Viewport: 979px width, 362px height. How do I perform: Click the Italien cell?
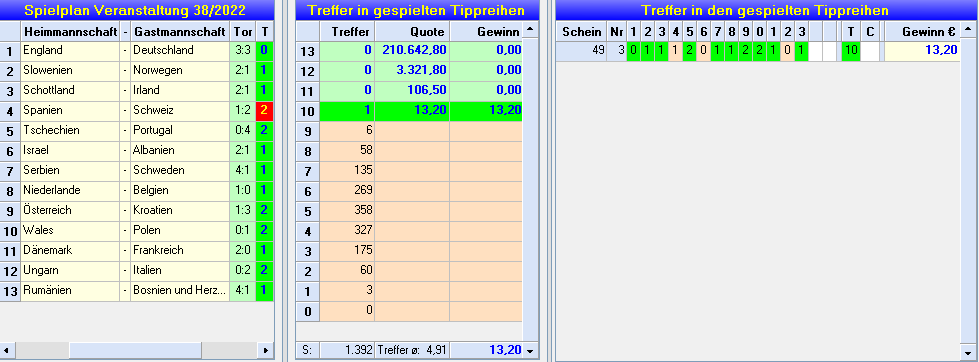click(180, 270)
